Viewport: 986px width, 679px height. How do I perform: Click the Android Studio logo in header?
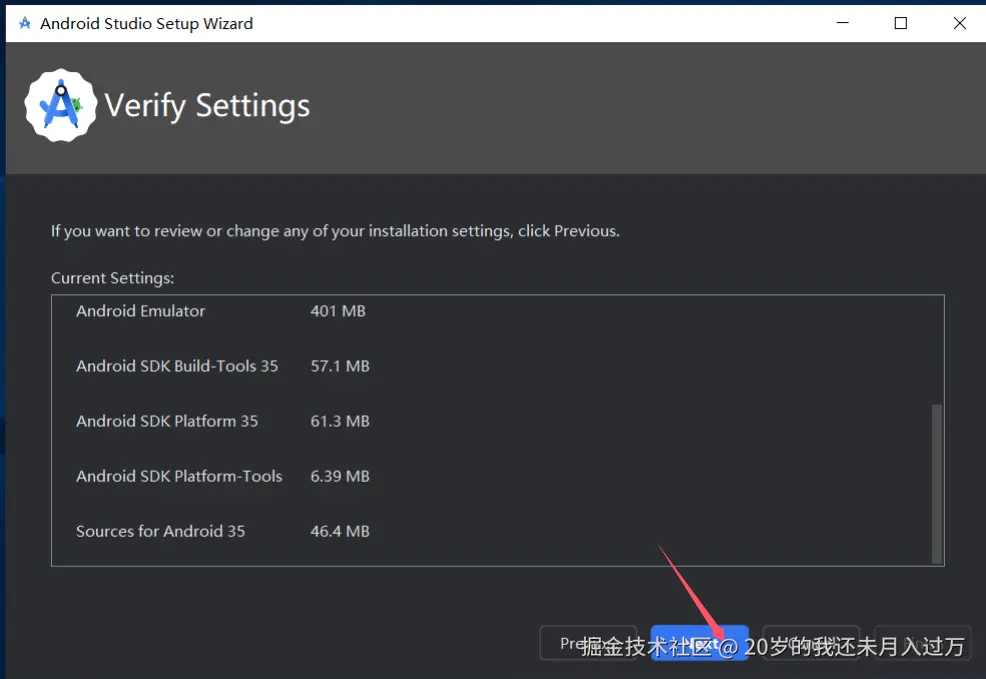pyautogui.click(x=60, y=105)
